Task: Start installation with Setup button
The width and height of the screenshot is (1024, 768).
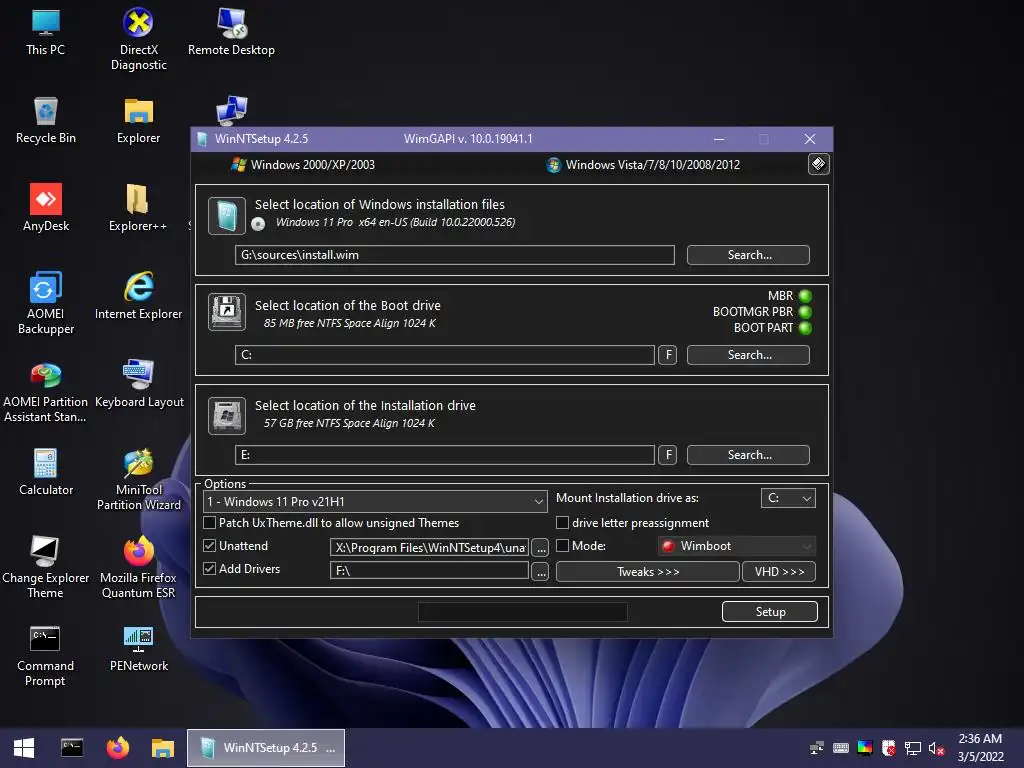Action: tap(770, 611)
